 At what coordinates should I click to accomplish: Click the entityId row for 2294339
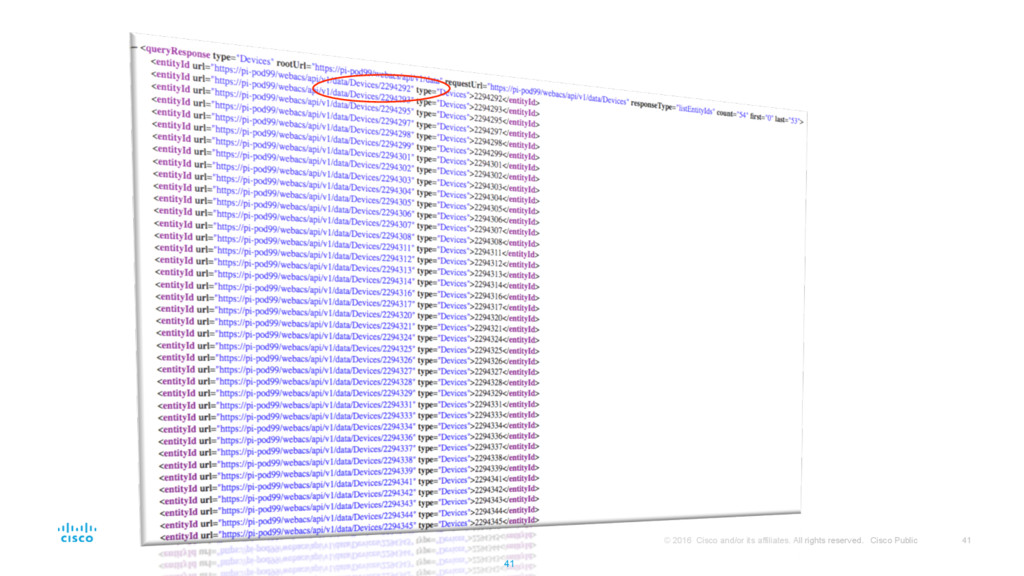(x=350, y=472)
